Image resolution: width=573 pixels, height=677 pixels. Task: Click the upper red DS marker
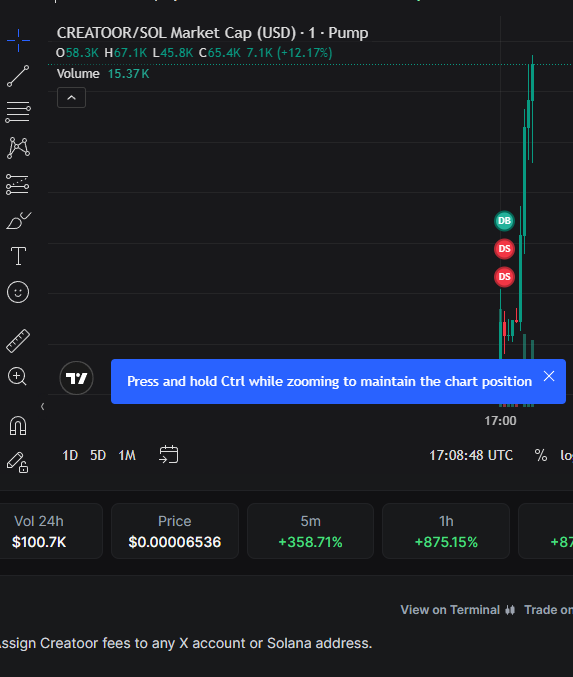coord(504,249)
